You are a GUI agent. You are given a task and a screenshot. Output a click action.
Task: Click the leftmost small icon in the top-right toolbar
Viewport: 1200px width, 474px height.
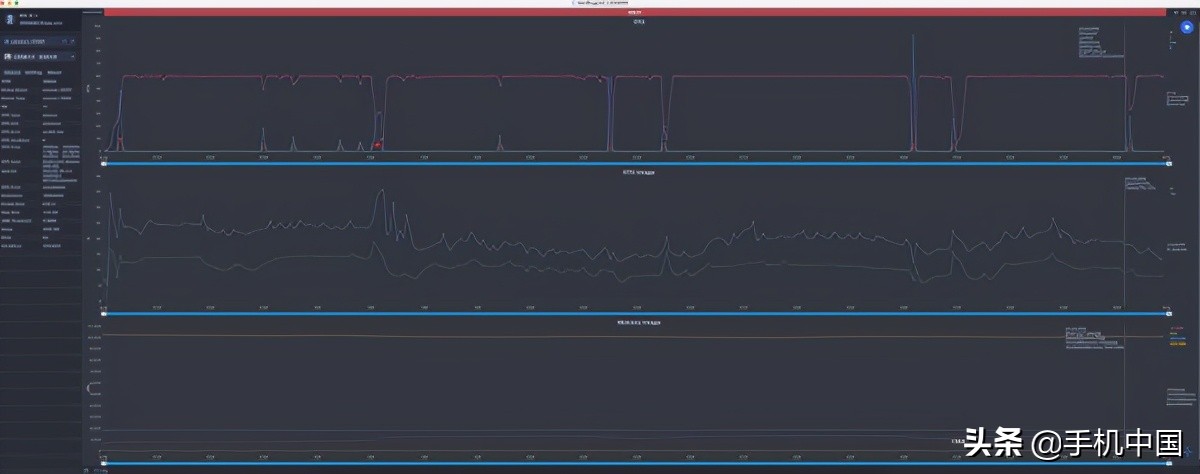click(x=1177, y=13)
